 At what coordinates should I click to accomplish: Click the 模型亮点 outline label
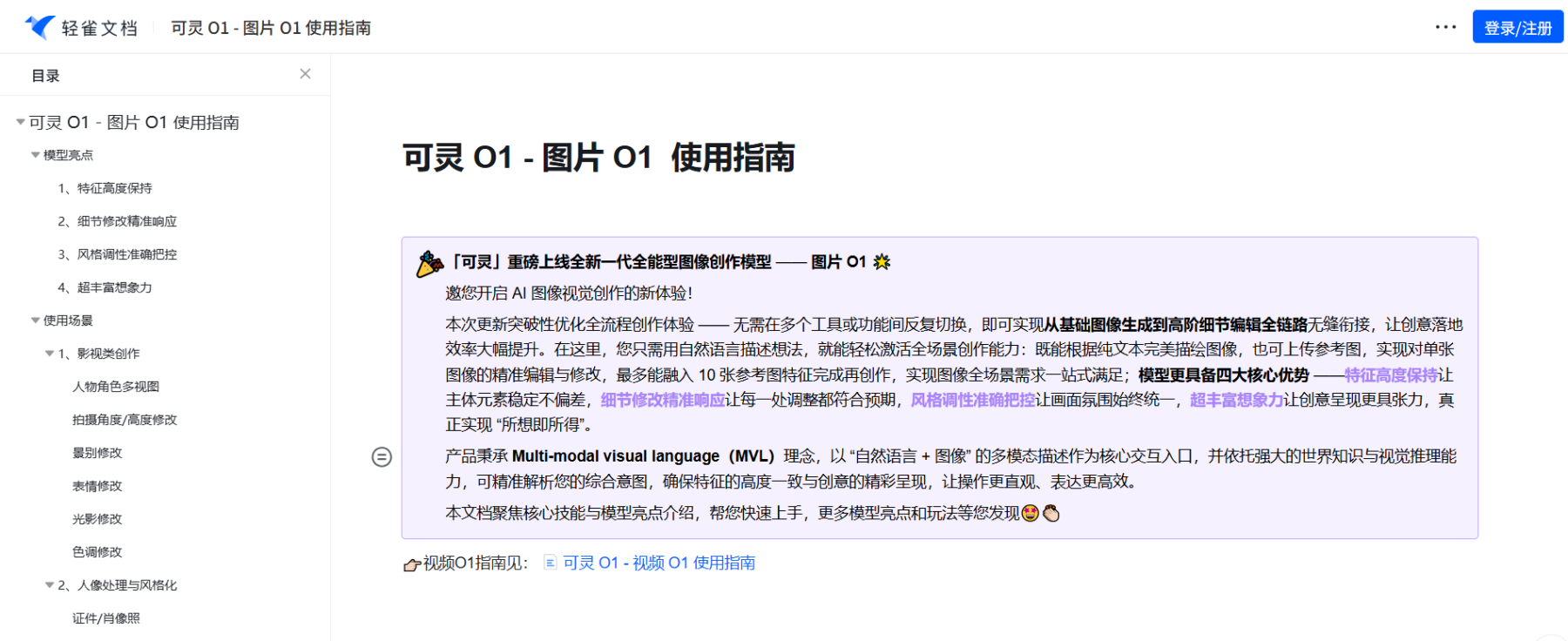tap(68, 155)
